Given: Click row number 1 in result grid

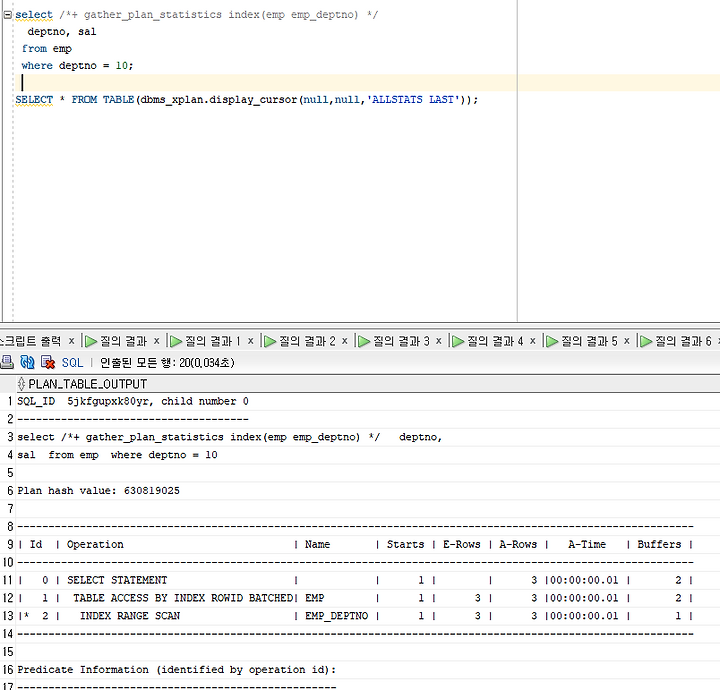Looking at the screenshot, I should [x=10, y=402].
